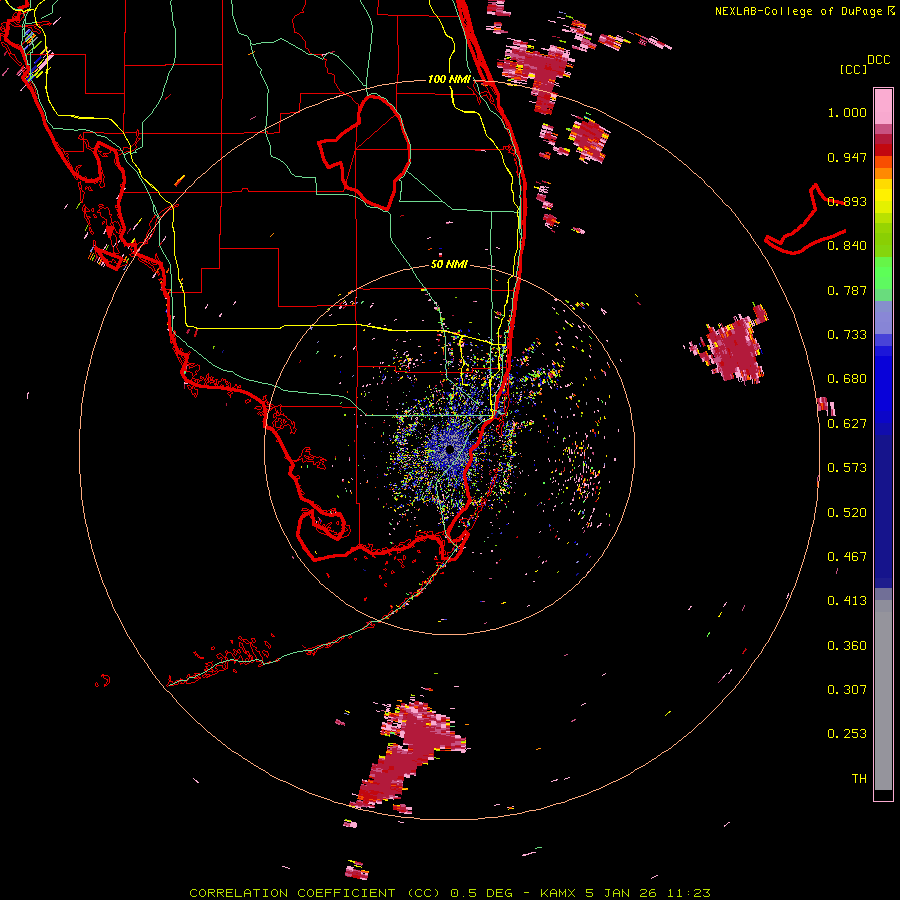Viewport: 900px width, 900px height.
Task: Click the 100 NMI range ring label
Action: pos(449,79)
